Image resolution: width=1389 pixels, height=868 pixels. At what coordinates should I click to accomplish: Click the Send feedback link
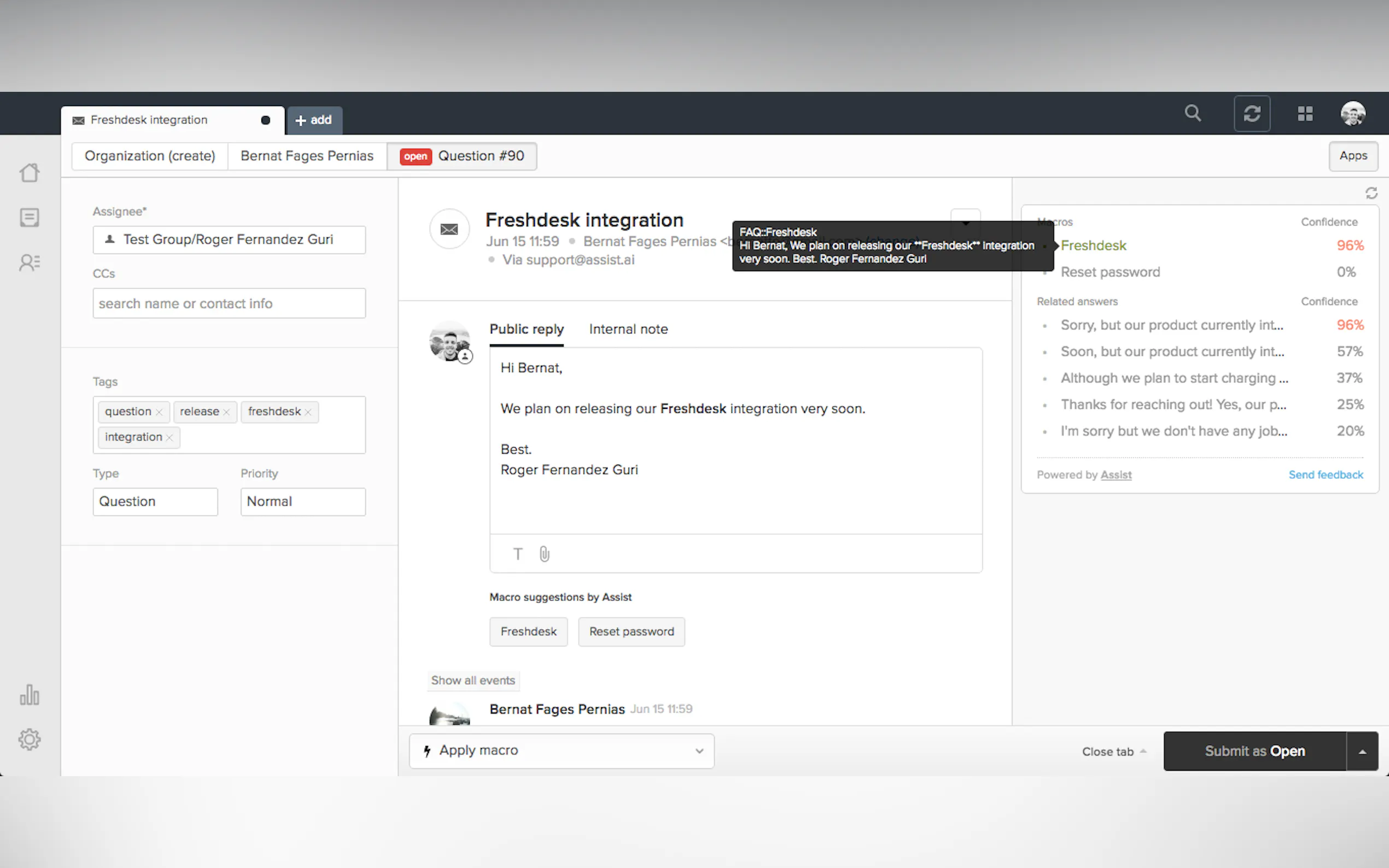coord(1325,475)
